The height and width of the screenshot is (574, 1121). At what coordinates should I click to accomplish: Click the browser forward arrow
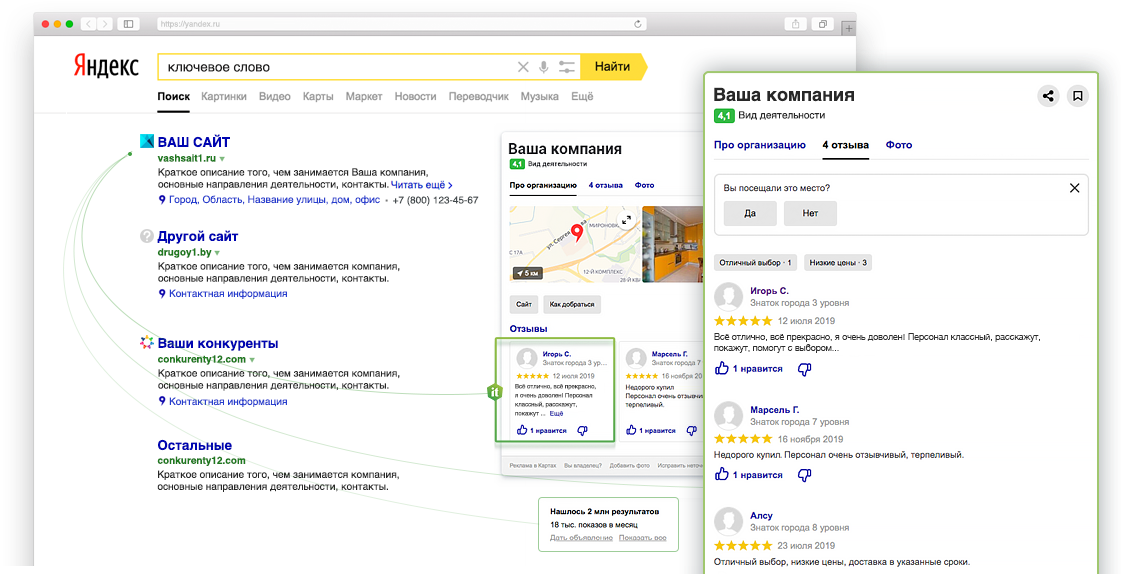coord(105,24)
